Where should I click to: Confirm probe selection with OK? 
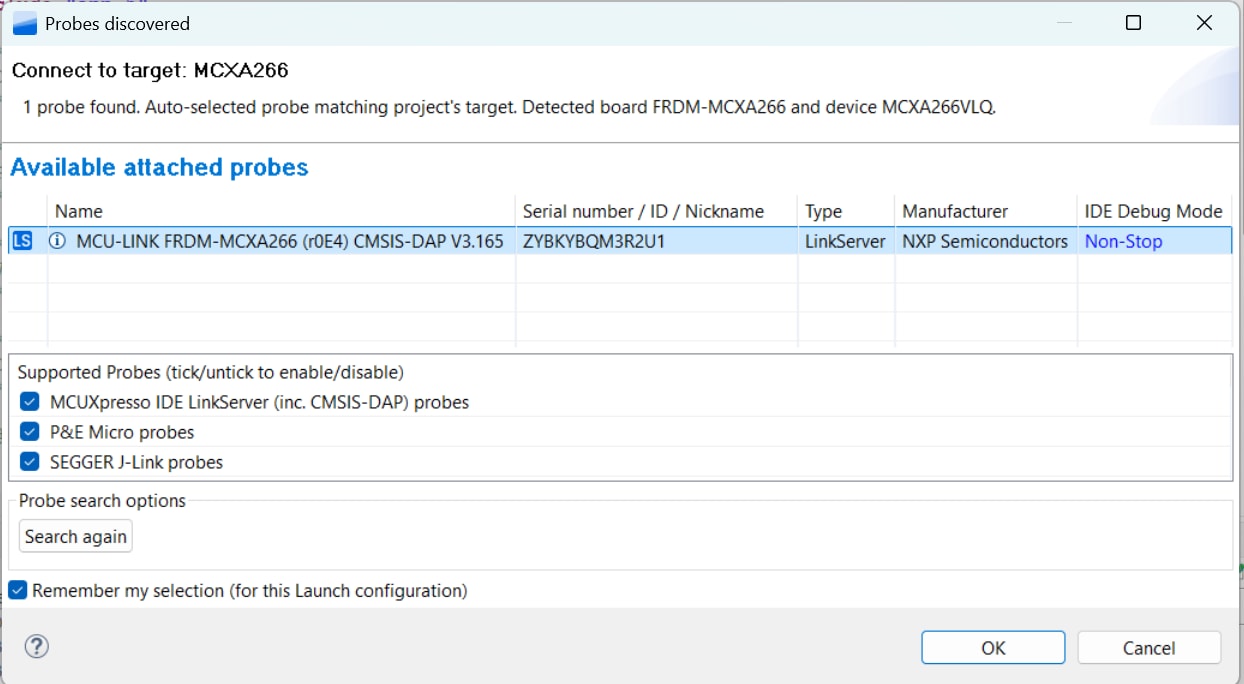992,647
